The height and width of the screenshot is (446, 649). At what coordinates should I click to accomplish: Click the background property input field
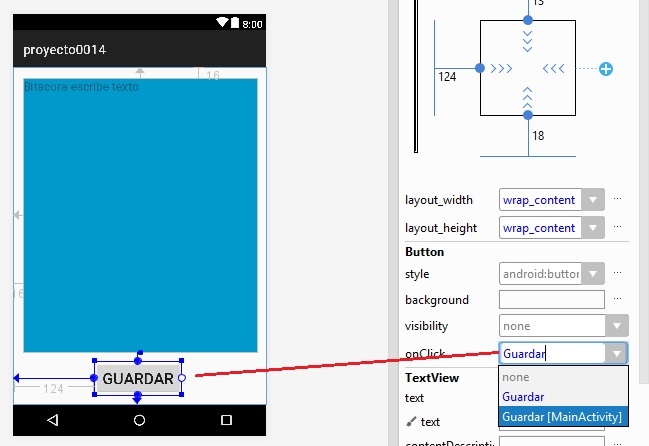click(x=551, y=300)
